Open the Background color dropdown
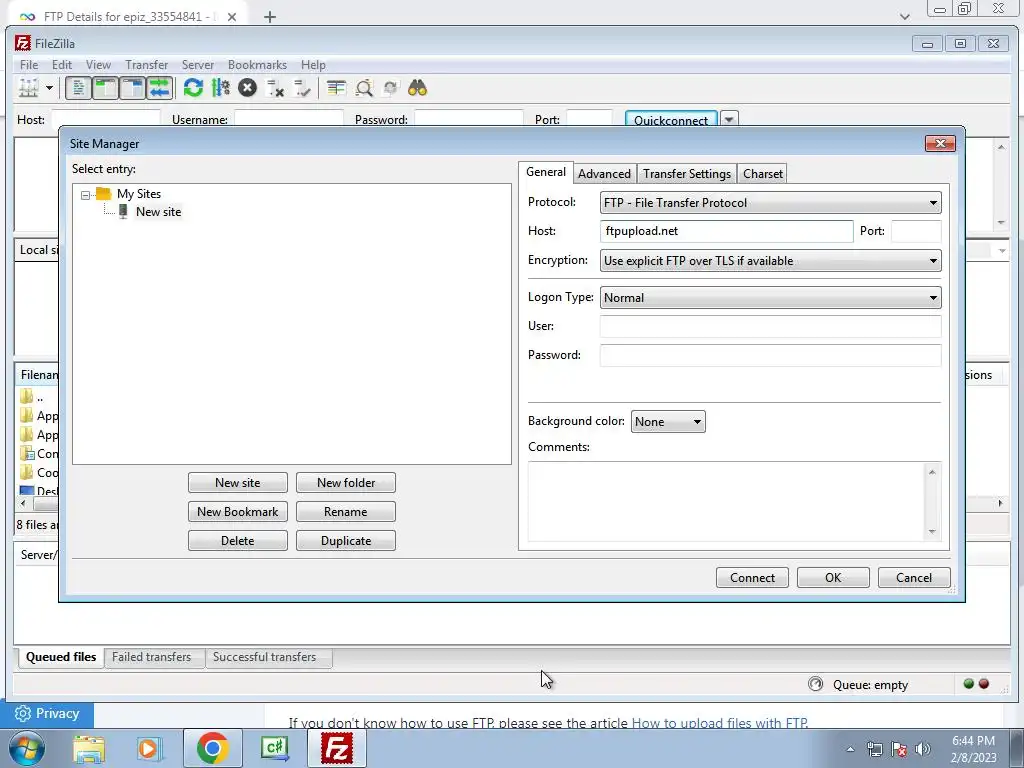The height and width of the screenshot is (768, 1024). [668, 422]
